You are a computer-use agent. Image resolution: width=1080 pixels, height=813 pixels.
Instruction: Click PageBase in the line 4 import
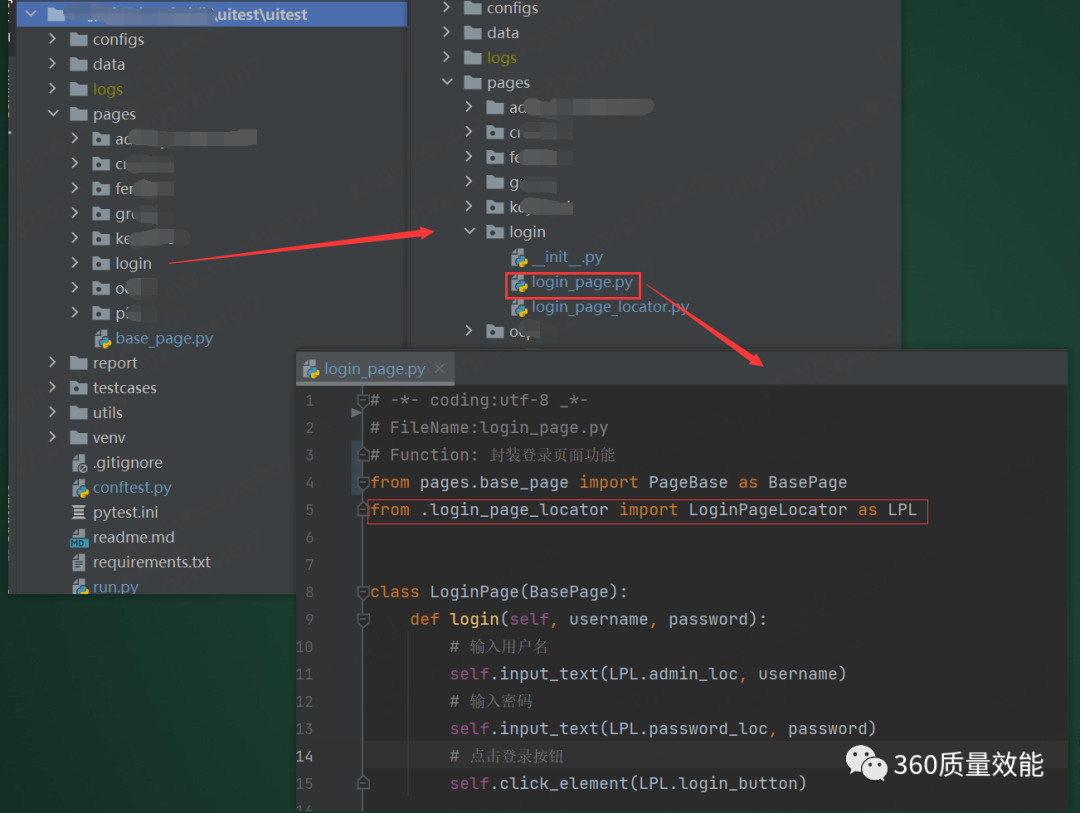(x=688, y=482)
